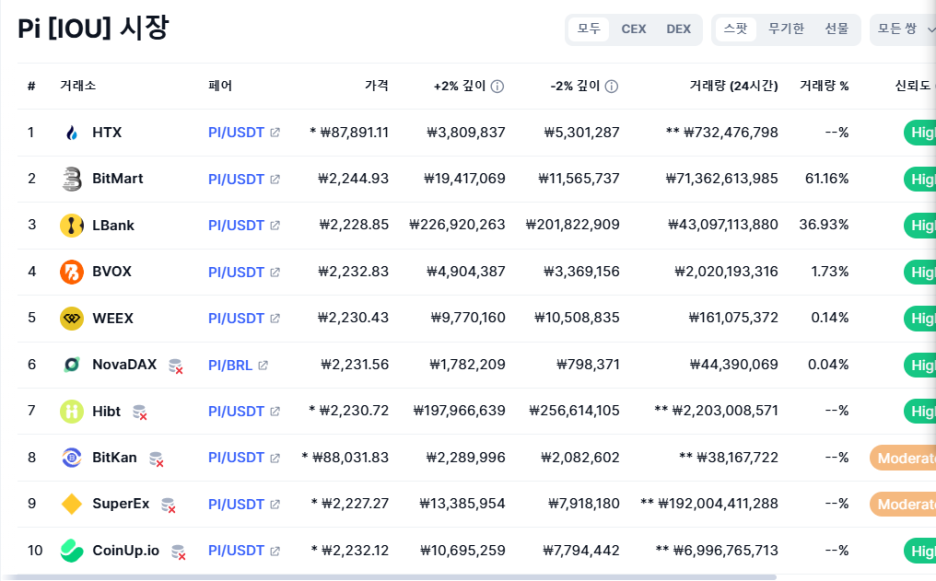Open the PI/USDT pair link for BitMart
This screenshot has width=936, height=581.
pyautogui.click(x=236, y=179)
